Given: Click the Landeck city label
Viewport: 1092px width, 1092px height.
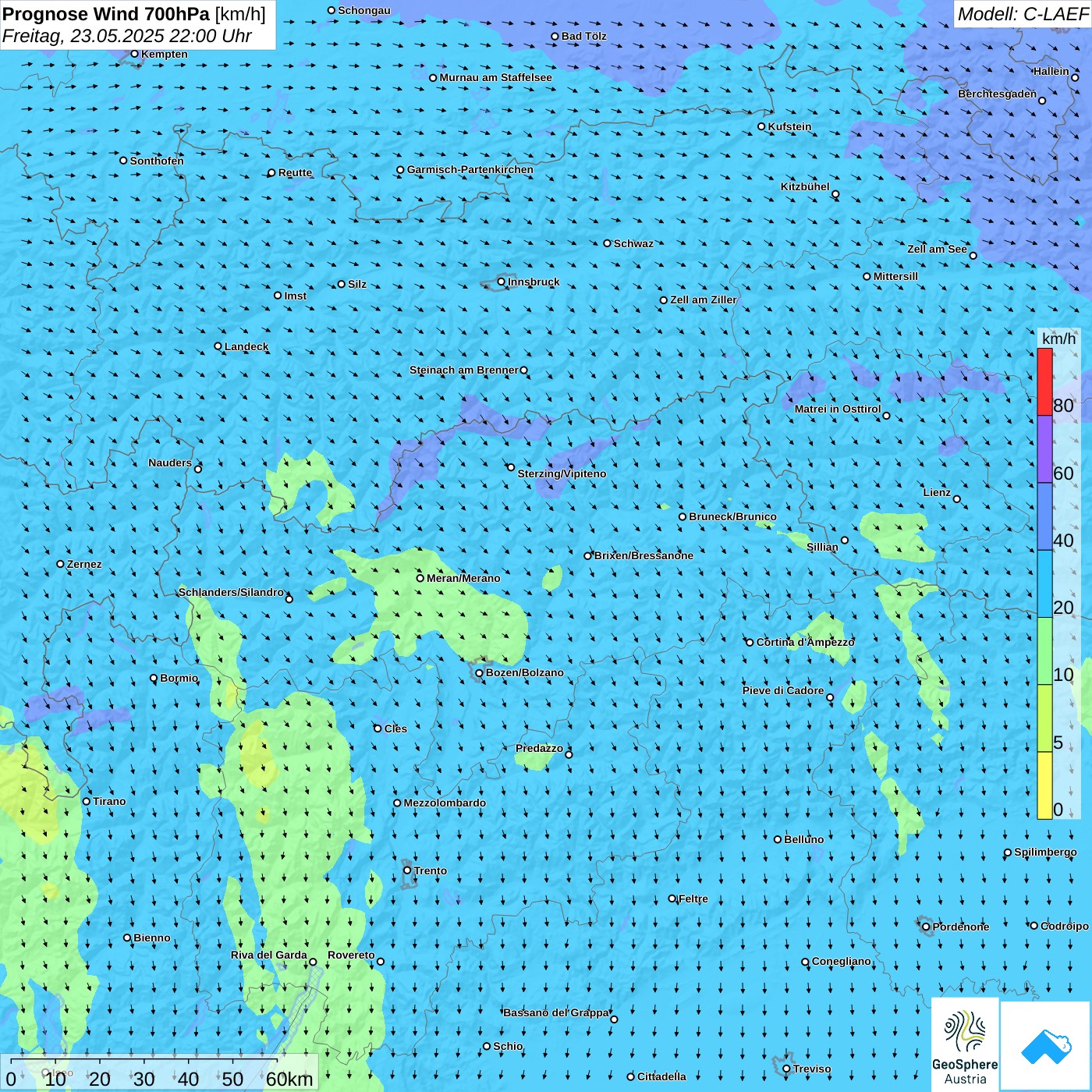Looking at the screenshot, I should click(x=246, y=346).
